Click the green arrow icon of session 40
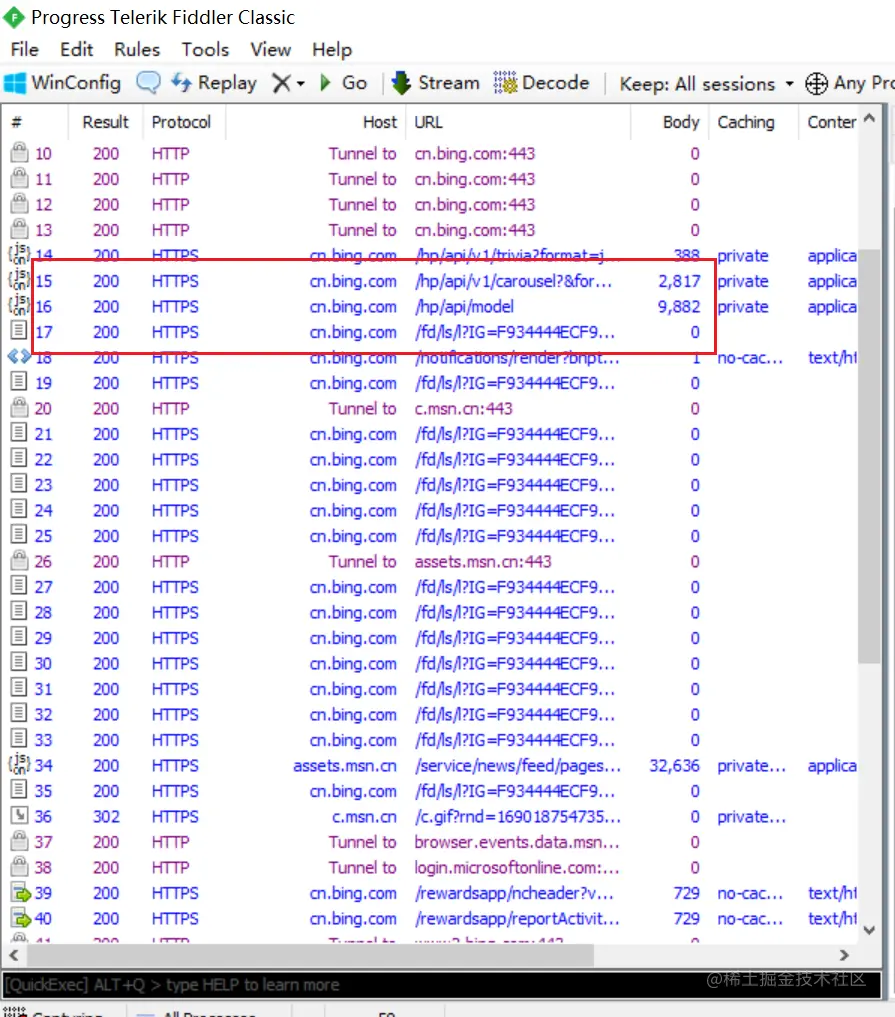Viewport: 895px width, 1017px height. (21, 918)
